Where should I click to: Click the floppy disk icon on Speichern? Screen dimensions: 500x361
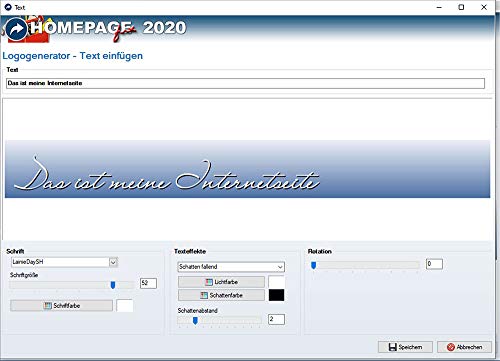pos(393,347)
